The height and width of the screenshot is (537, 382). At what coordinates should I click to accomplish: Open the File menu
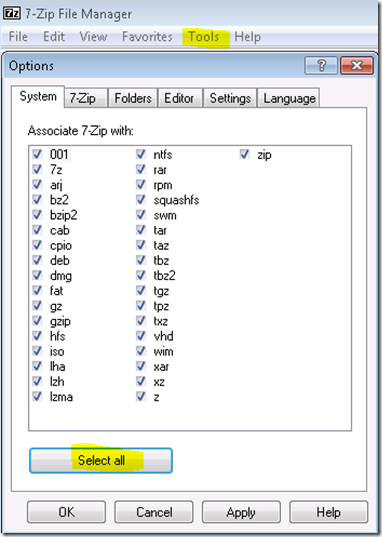(18, 36)
